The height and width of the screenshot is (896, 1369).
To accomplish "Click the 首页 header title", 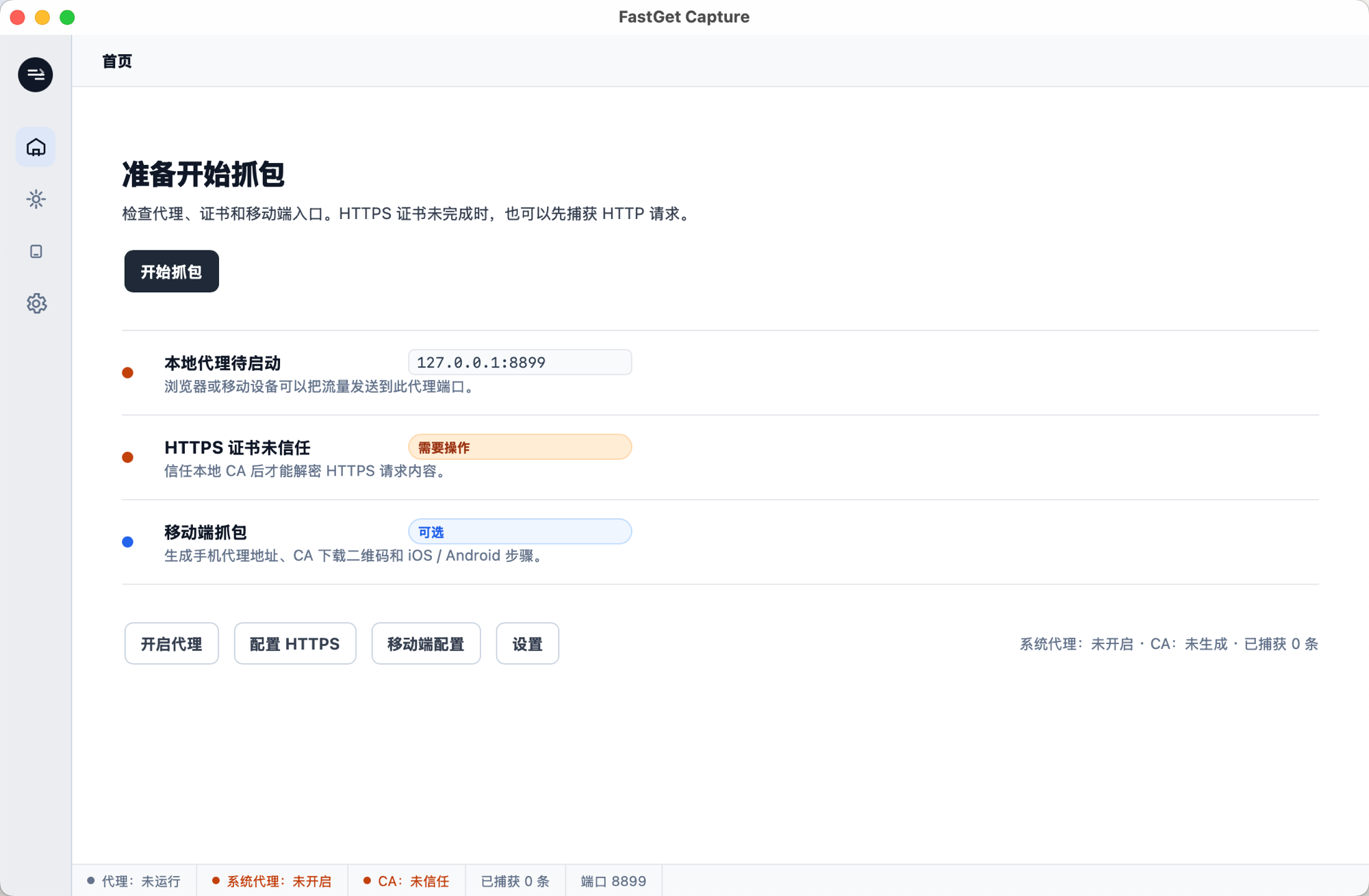I will coord(117,61).
